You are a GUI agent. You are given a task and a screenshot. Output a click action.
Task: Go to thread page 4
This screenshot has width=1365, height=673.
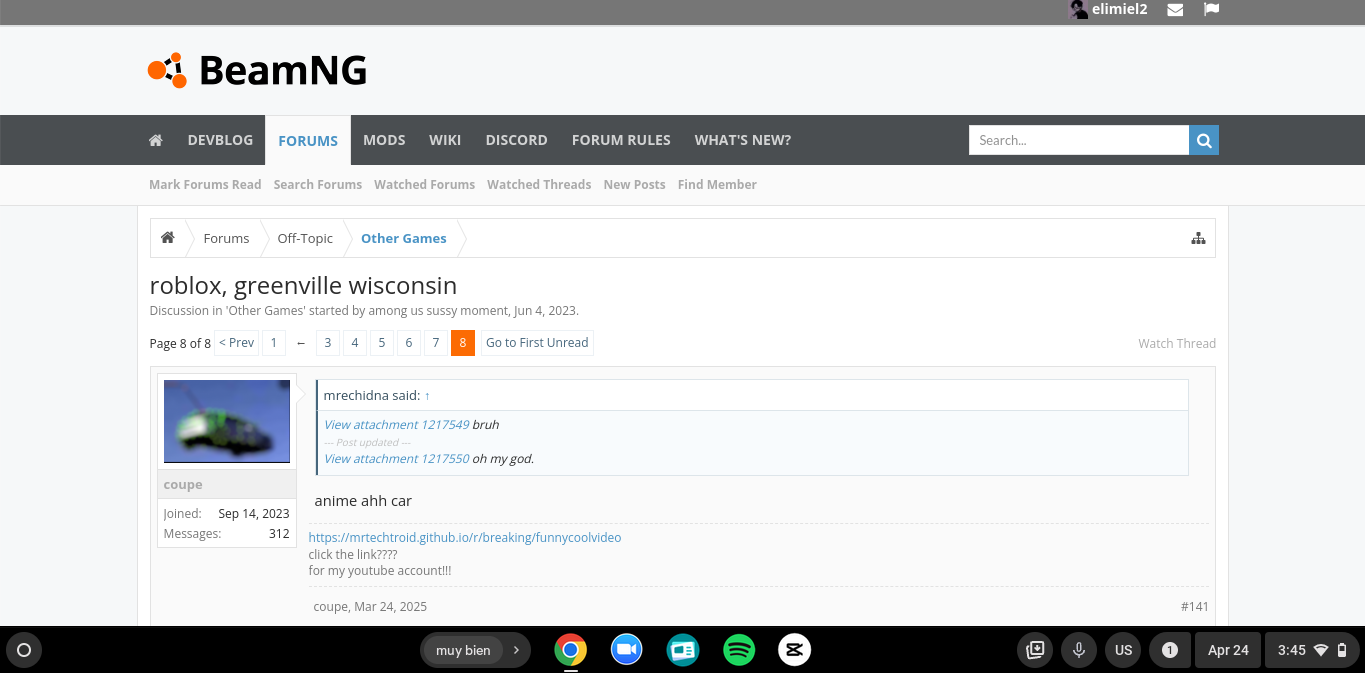354,343
